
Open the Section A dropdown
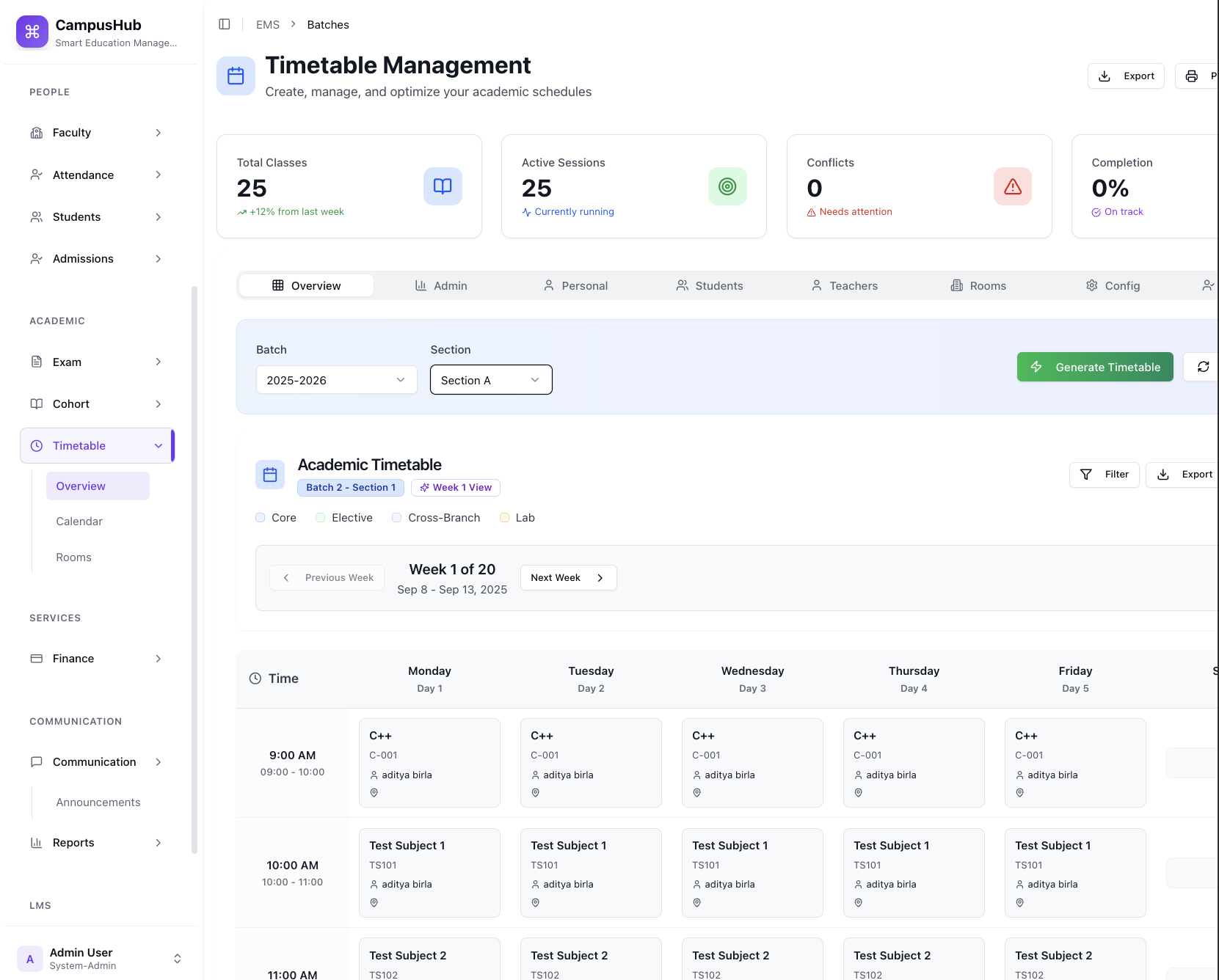click(x=490, y=380)
